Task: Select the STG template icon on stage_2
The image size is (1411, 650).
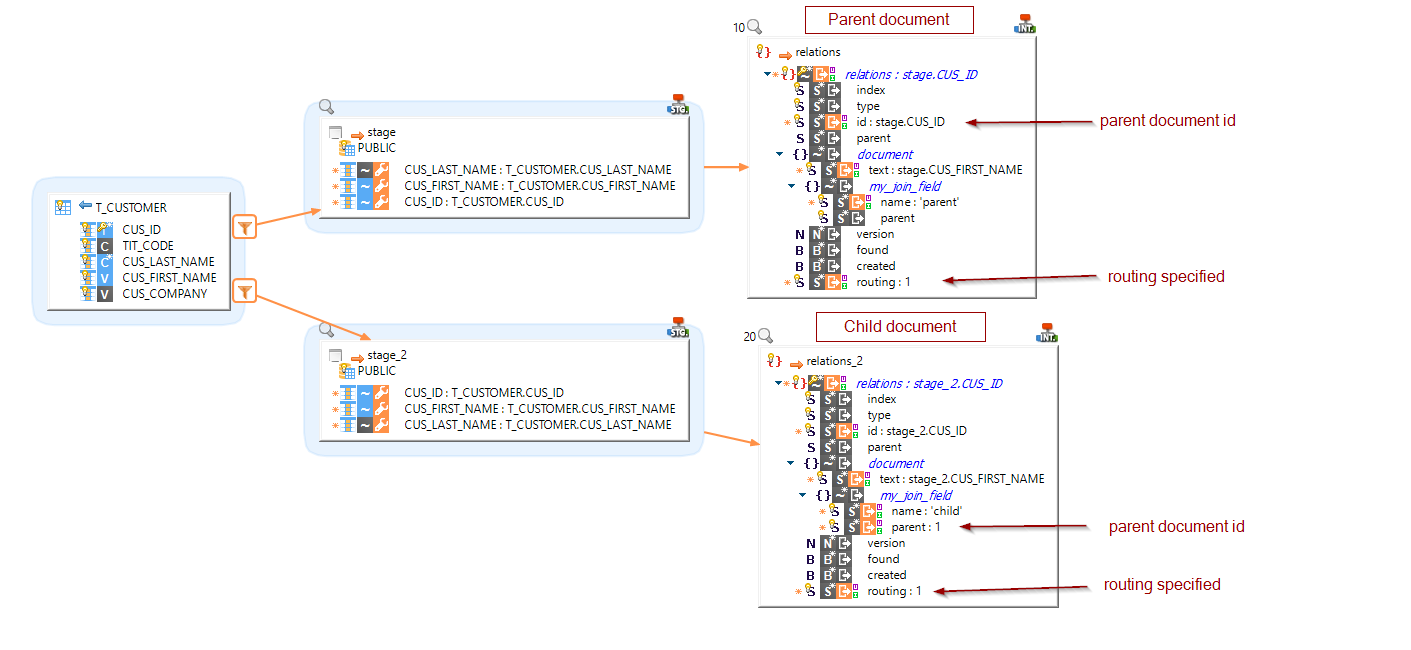Action: pyautogui.click(x=678, y=325)
